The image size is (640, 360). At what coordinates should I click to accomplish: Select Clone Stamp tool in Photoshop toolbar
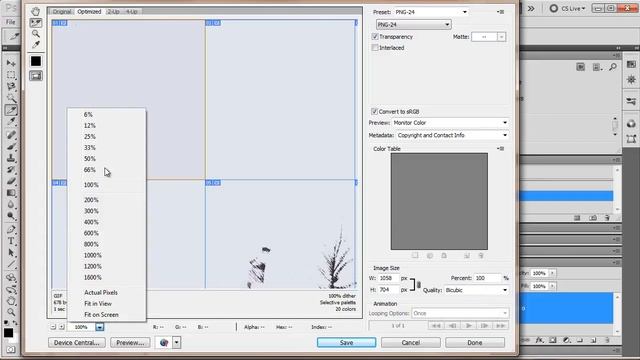coord(11,158)
